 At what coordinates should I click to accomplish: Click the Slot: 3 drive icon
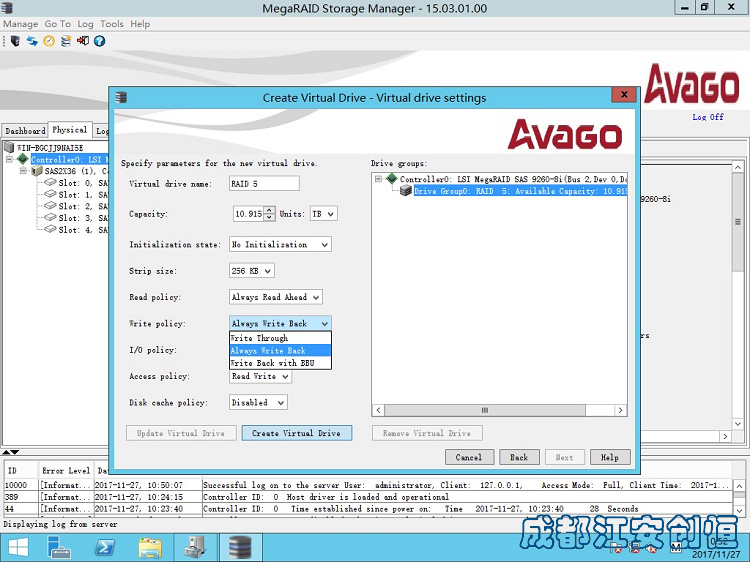(50, 218)
